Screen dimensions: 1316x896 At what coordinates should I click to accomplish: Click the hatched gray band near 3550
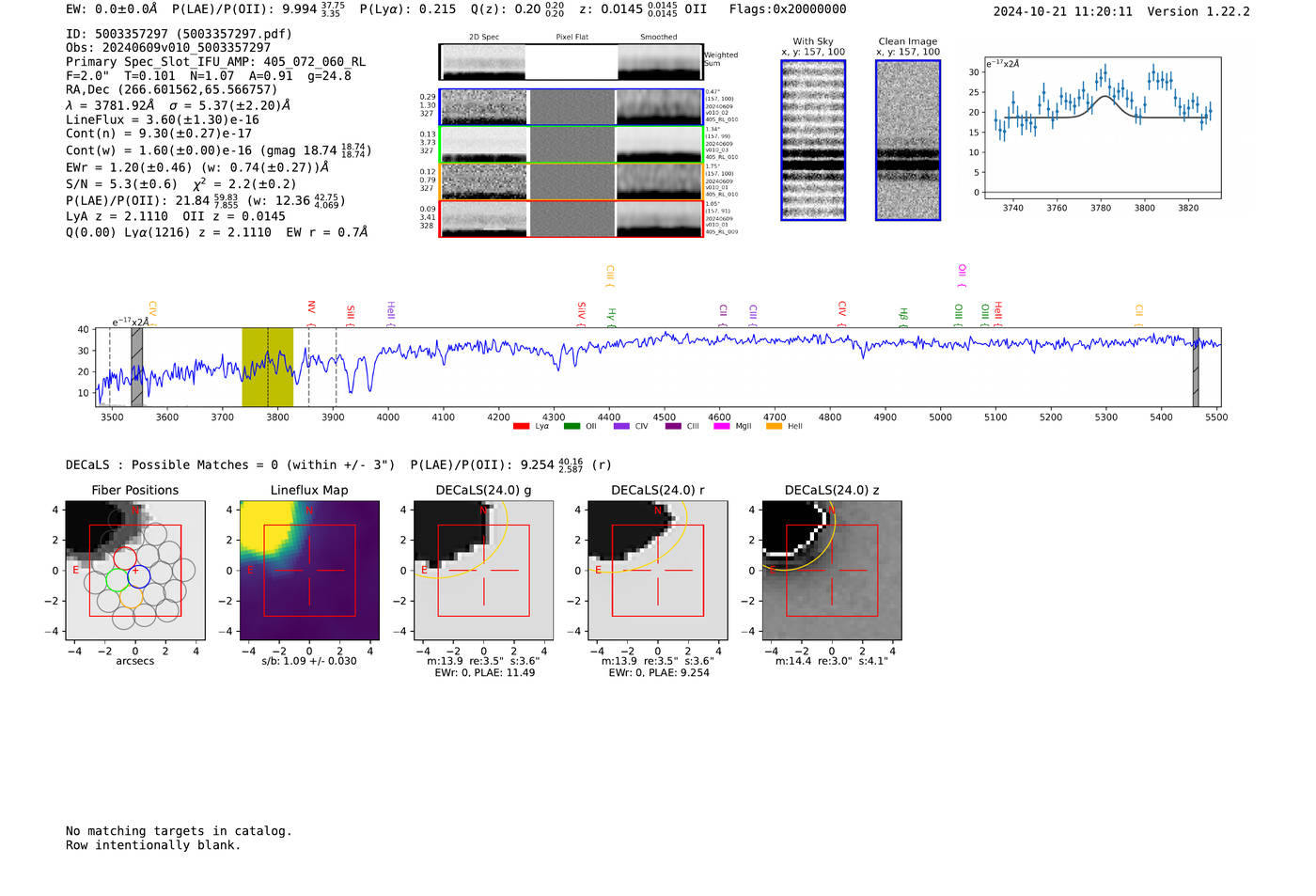136,367
